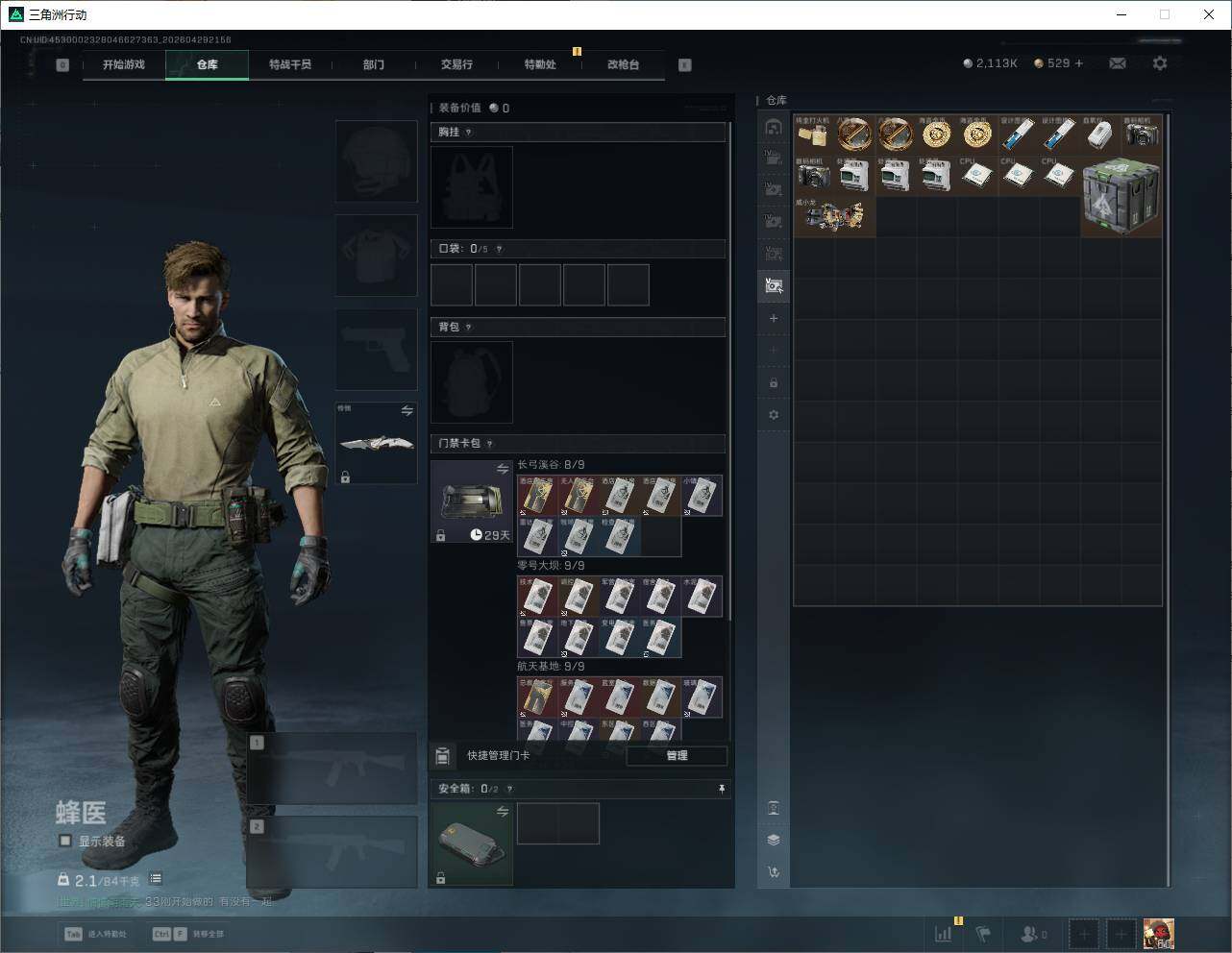
Task: Show help for 安全箱 section
Action: point(509,789)
